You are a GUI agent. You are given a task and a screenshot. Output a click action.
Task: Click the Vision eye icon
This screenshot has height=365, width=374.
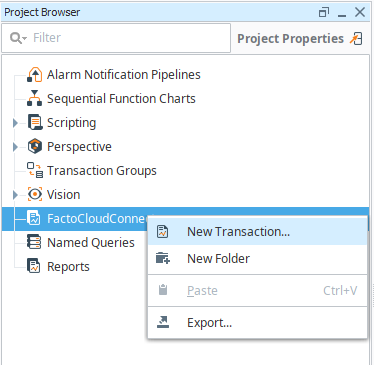(35, 194)
